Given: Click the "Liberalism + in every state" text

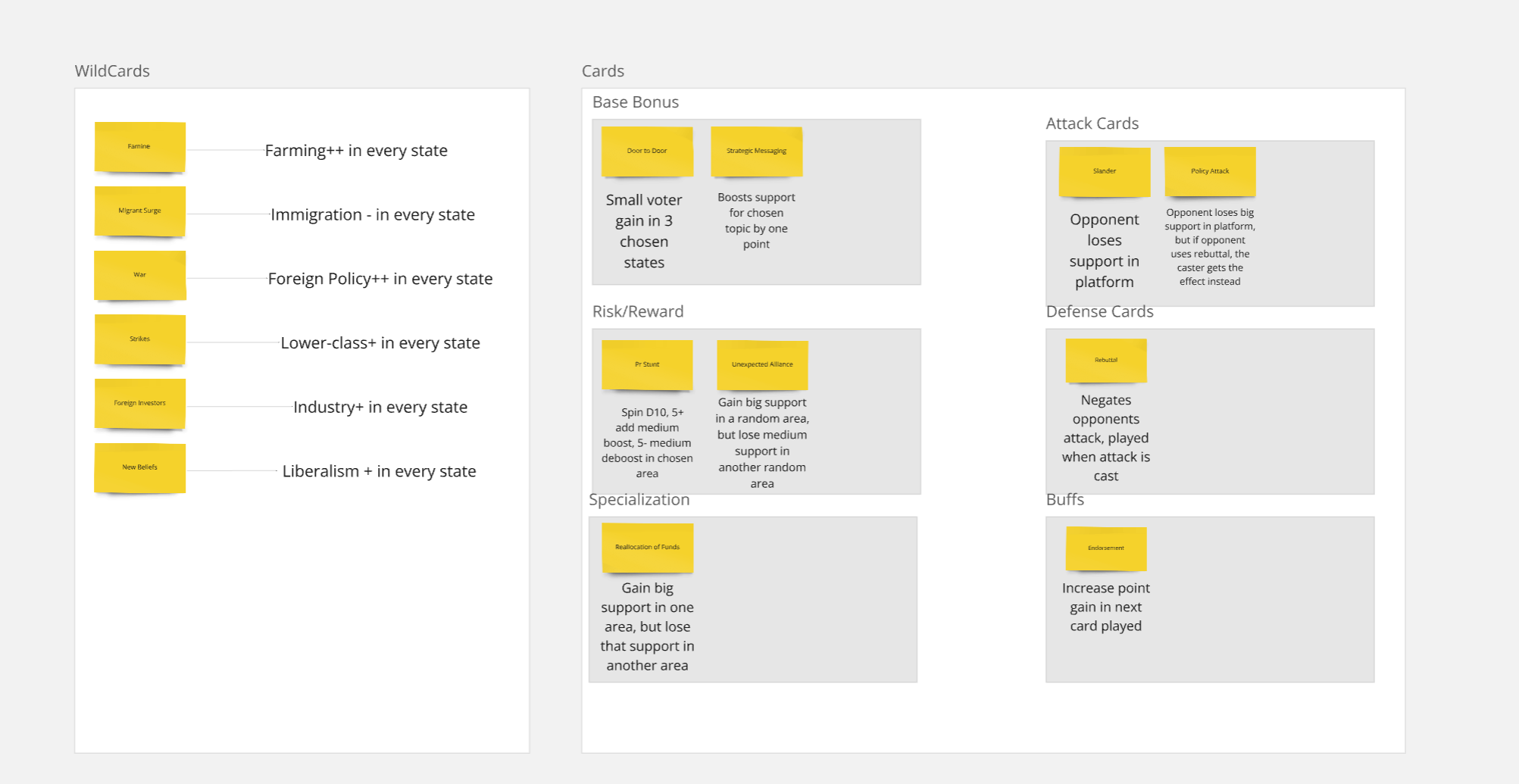Looking at the screenshot, I should click(379, 471).
